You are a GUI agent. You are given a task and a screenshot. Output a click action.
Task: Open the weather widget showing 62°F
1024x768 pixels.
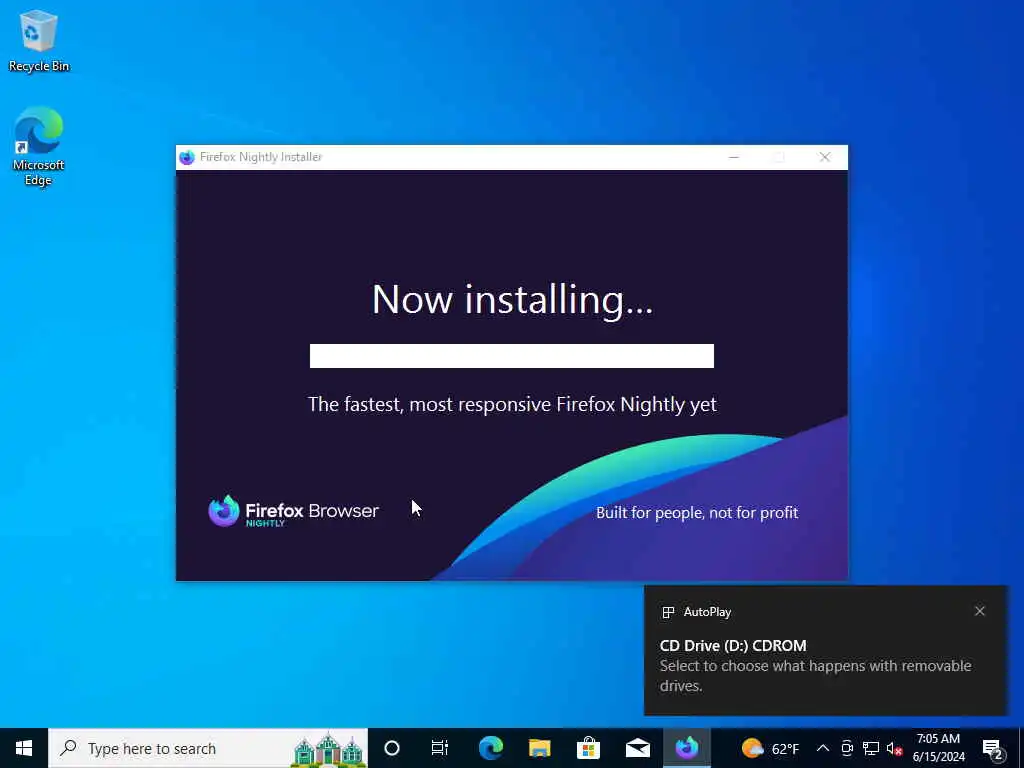(771, 748)
